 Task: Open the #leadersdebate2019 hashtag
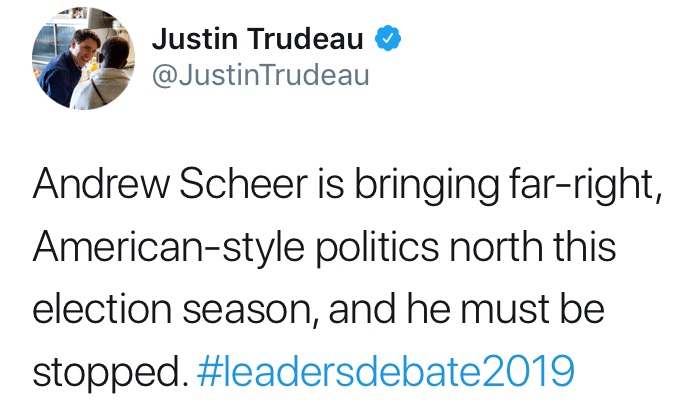coord(387,371)
